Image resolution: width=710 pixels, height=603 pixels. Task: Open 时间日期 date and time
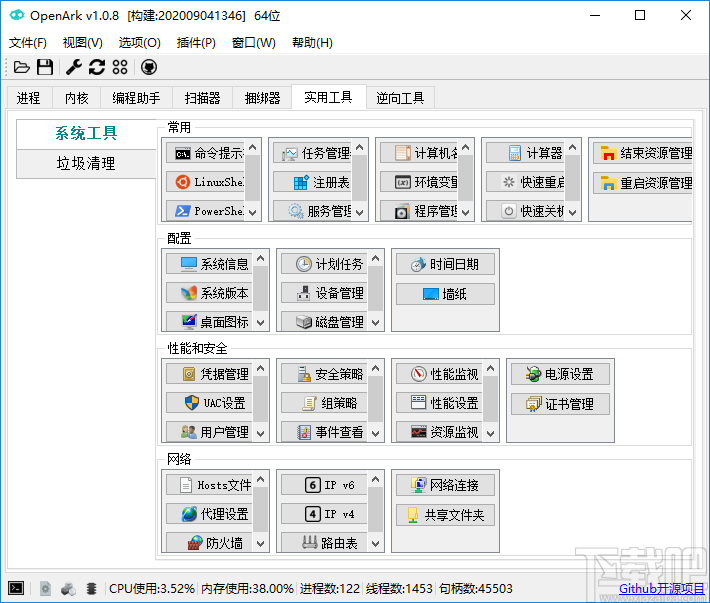pyautogui.click(x=445, y=264)
